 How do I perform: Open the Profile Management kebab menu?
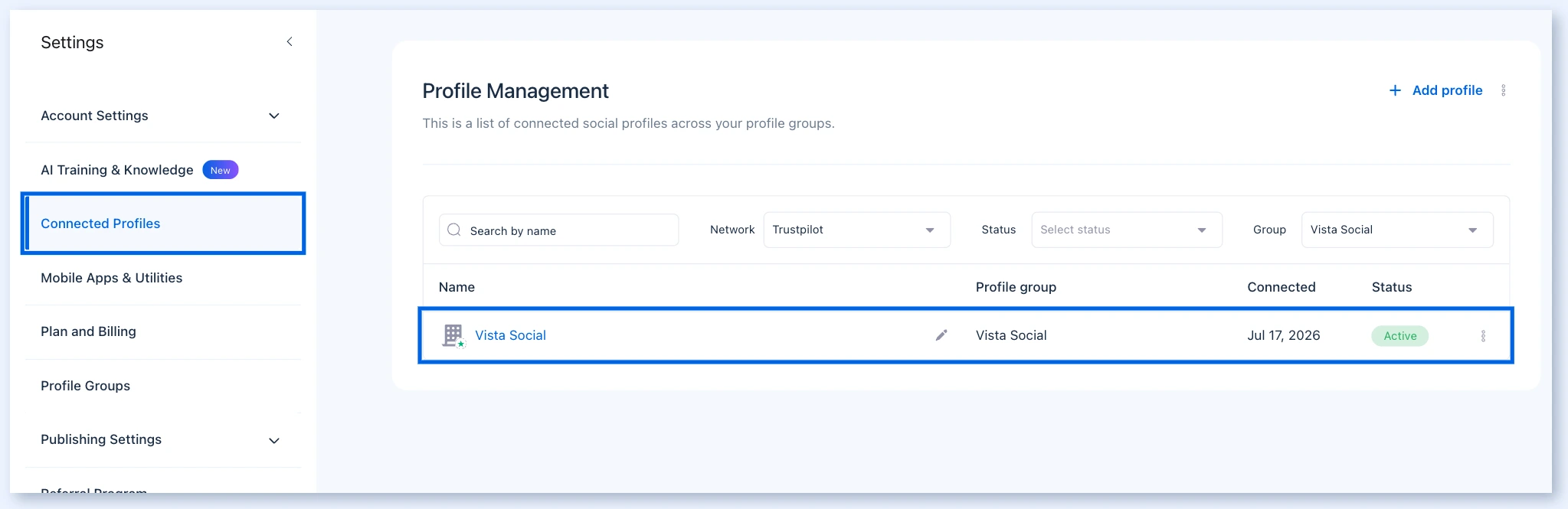[1503, 90]
